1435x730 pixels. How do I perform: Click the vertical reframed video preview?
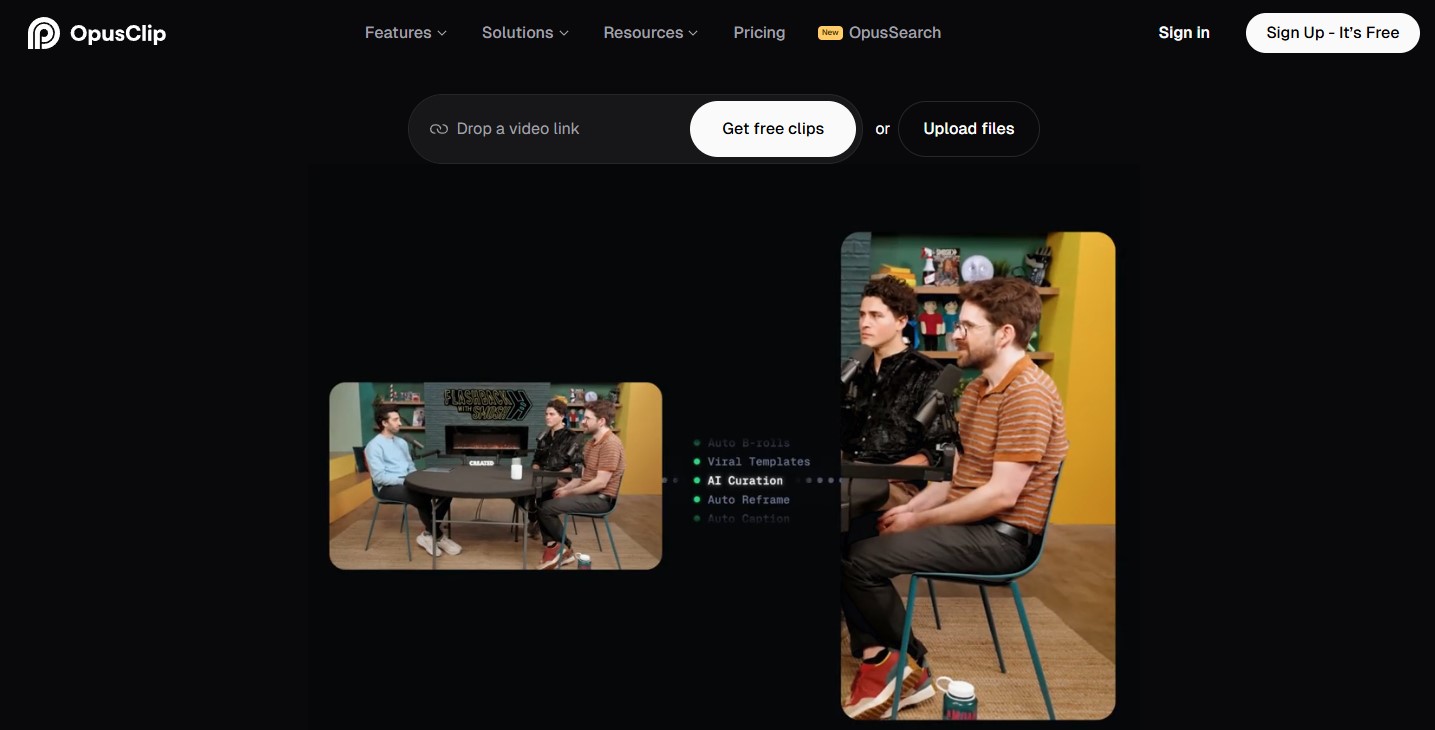tap(977, 476)
